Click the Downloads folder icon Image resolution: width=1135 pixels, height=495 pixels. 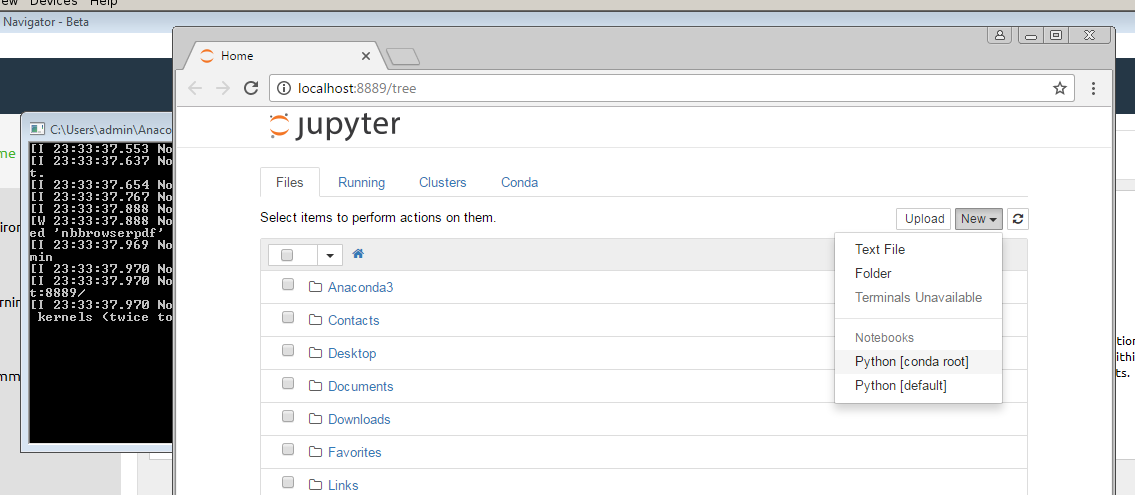pyautogui.click(x=315, y=419)
